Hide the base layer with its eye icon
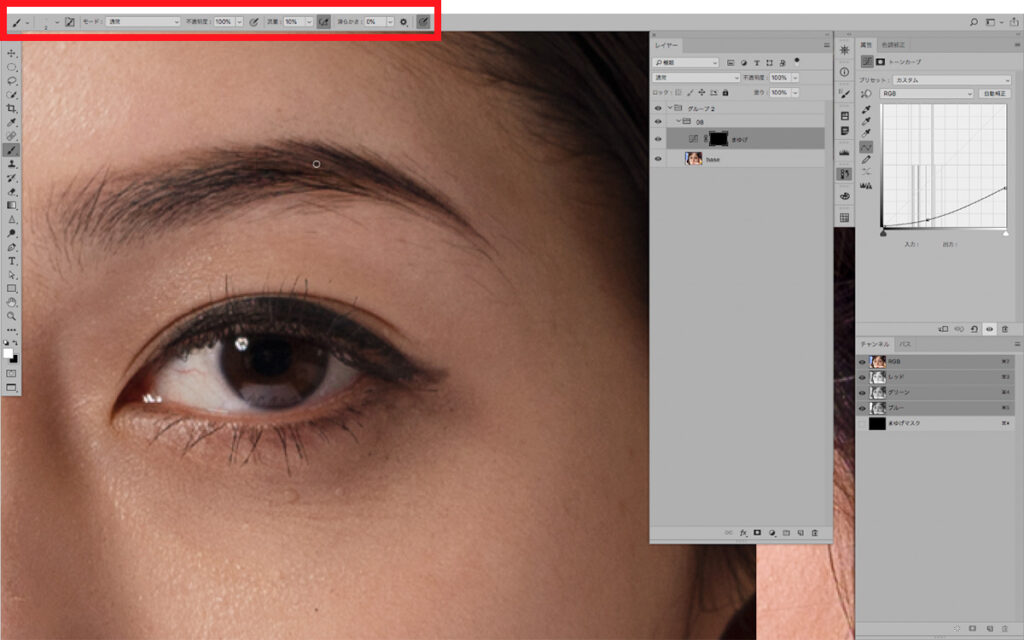 658,159
